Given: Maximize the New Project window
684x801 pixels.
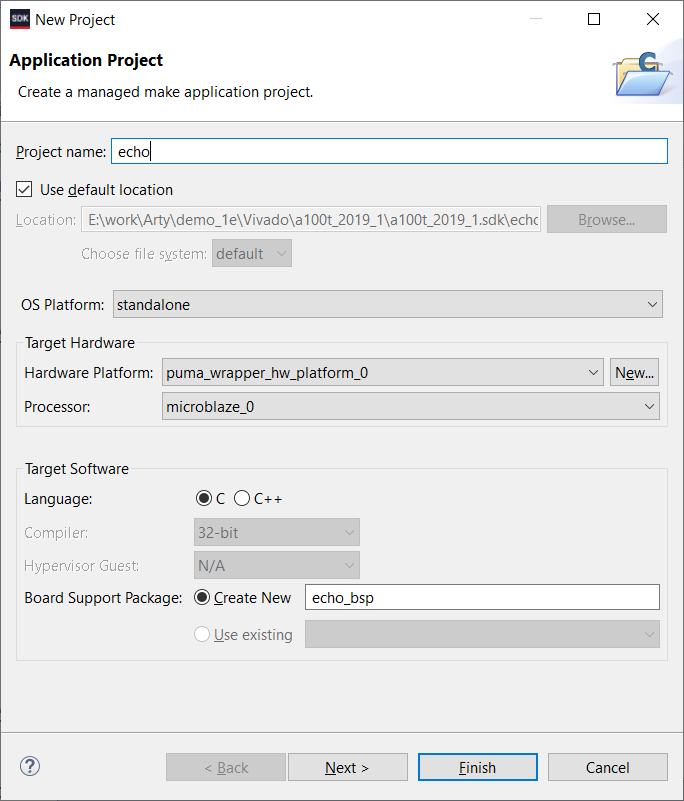Looking at the screenshot, I should 594,19.
